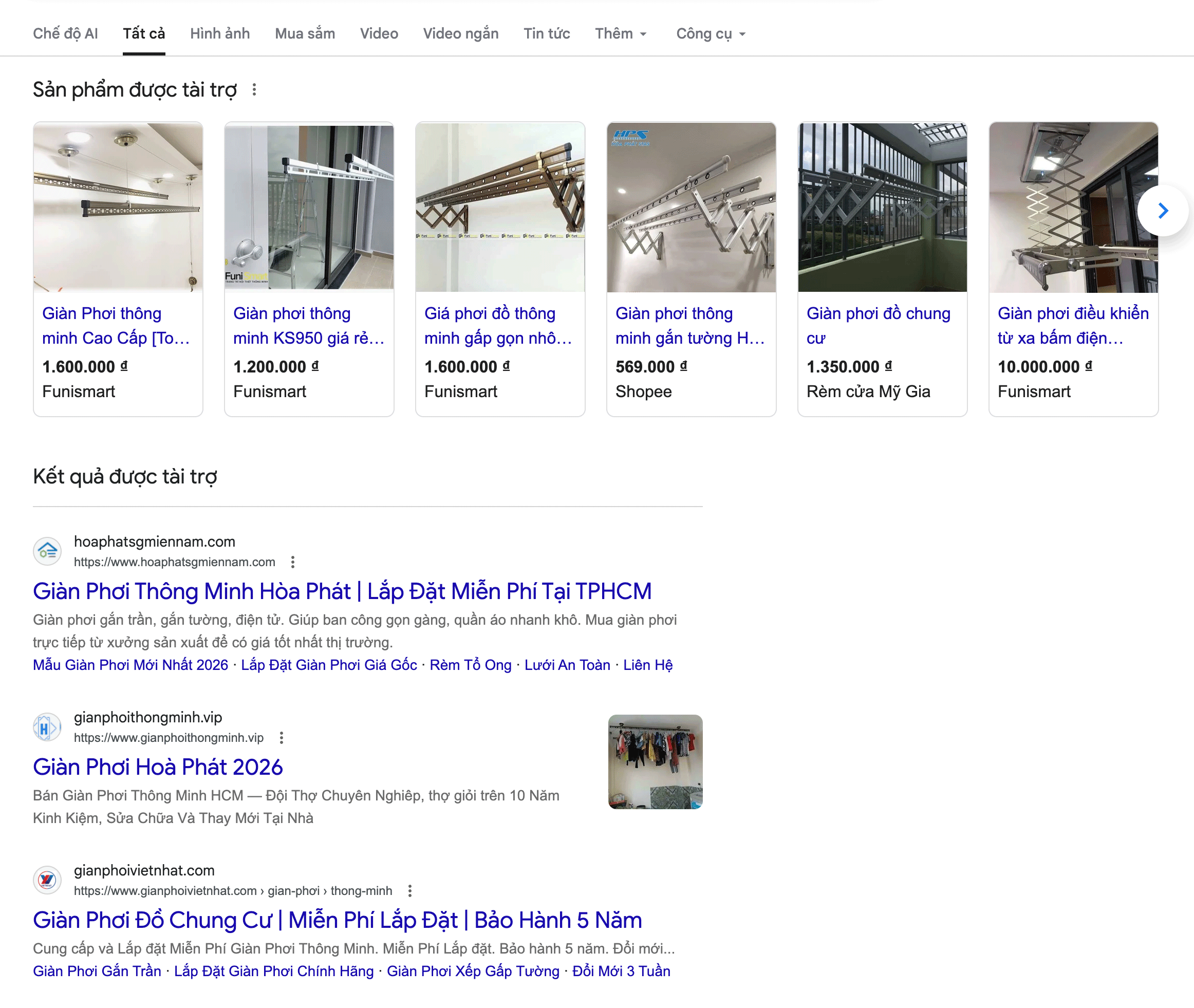Click Lắp Đặt Giàn Phơi Giá Gốc sitelink
Screen dimensions: 1194x1008
329,665
